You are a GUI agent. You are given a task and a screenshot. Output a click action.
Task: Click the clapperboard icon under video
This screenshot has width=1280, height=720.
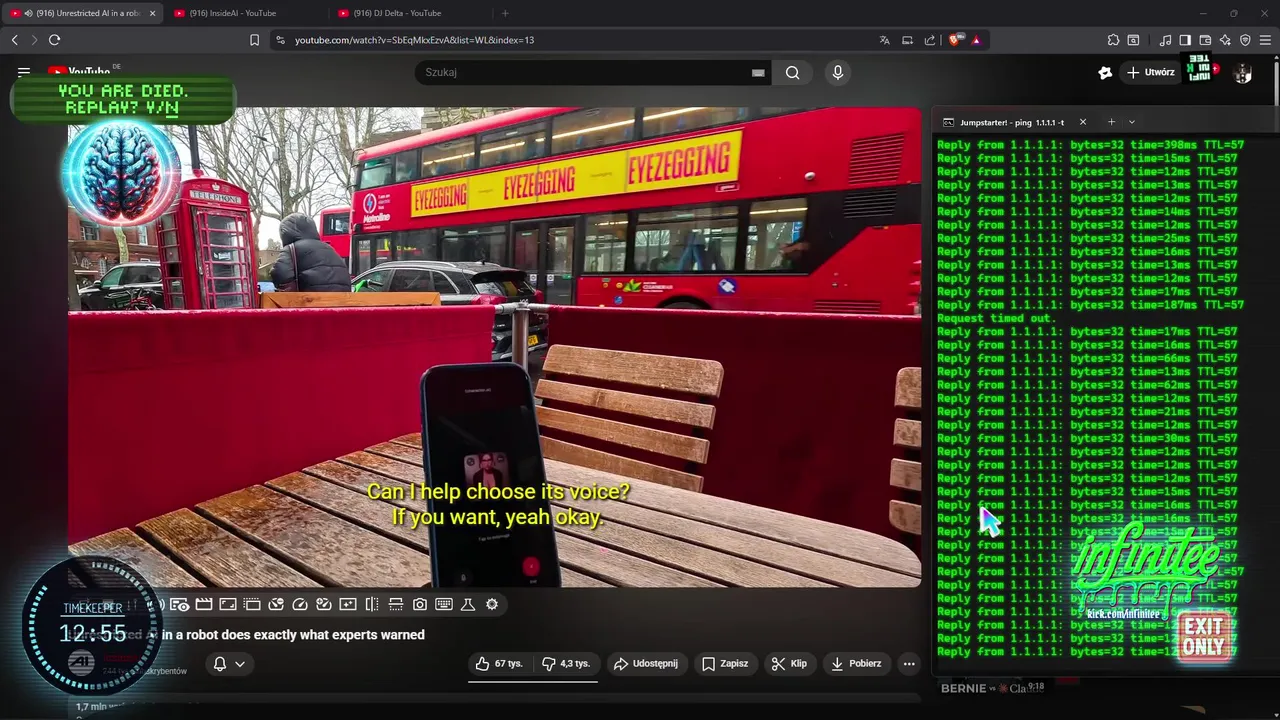click(x=204, y=604)
